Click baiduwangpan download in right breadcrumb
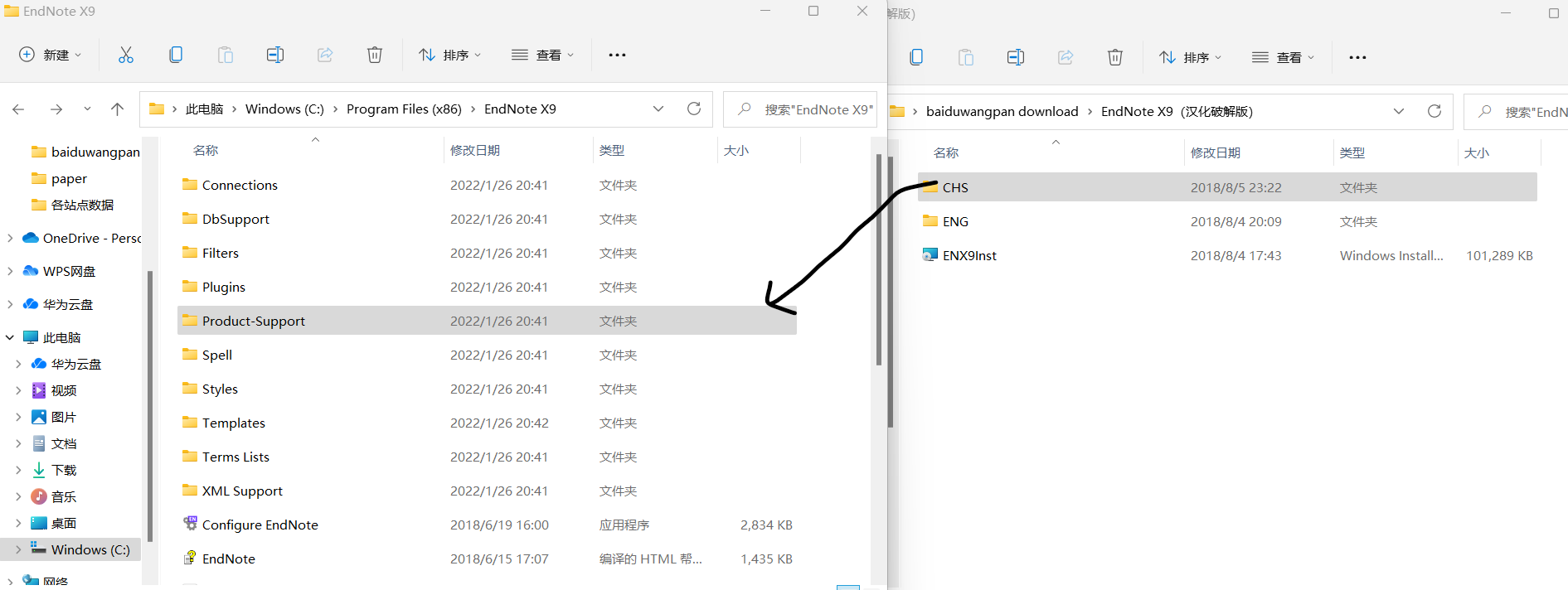Viewport: 1568px width, 590px height. [x=1002, y=111]
